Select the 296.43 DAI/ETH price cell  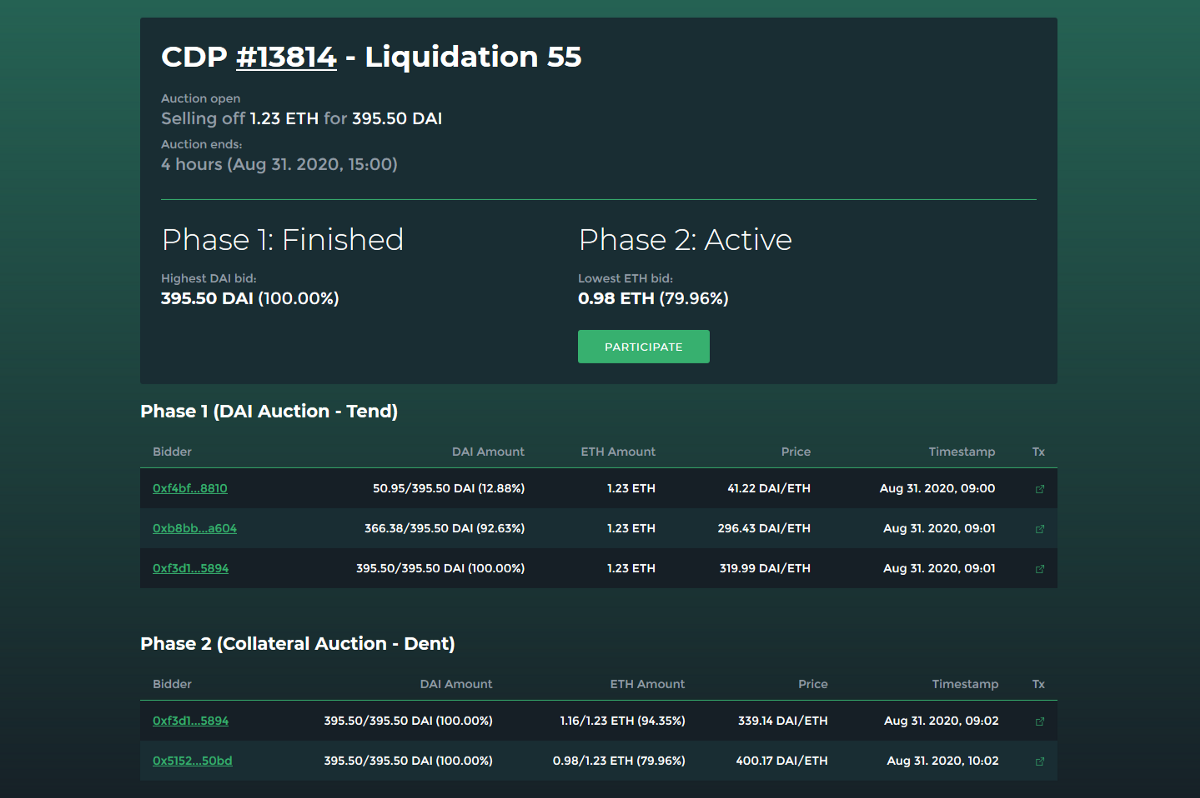(x=764, y=528)
